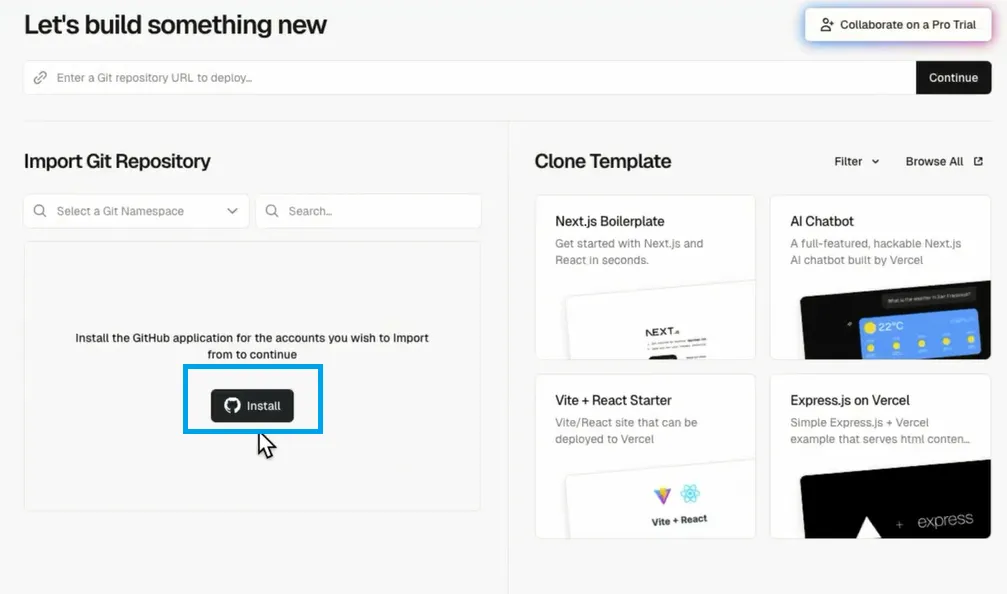Click the person-add icon in Pro Trial button
1007x594 pixels.
pos(827,24)
